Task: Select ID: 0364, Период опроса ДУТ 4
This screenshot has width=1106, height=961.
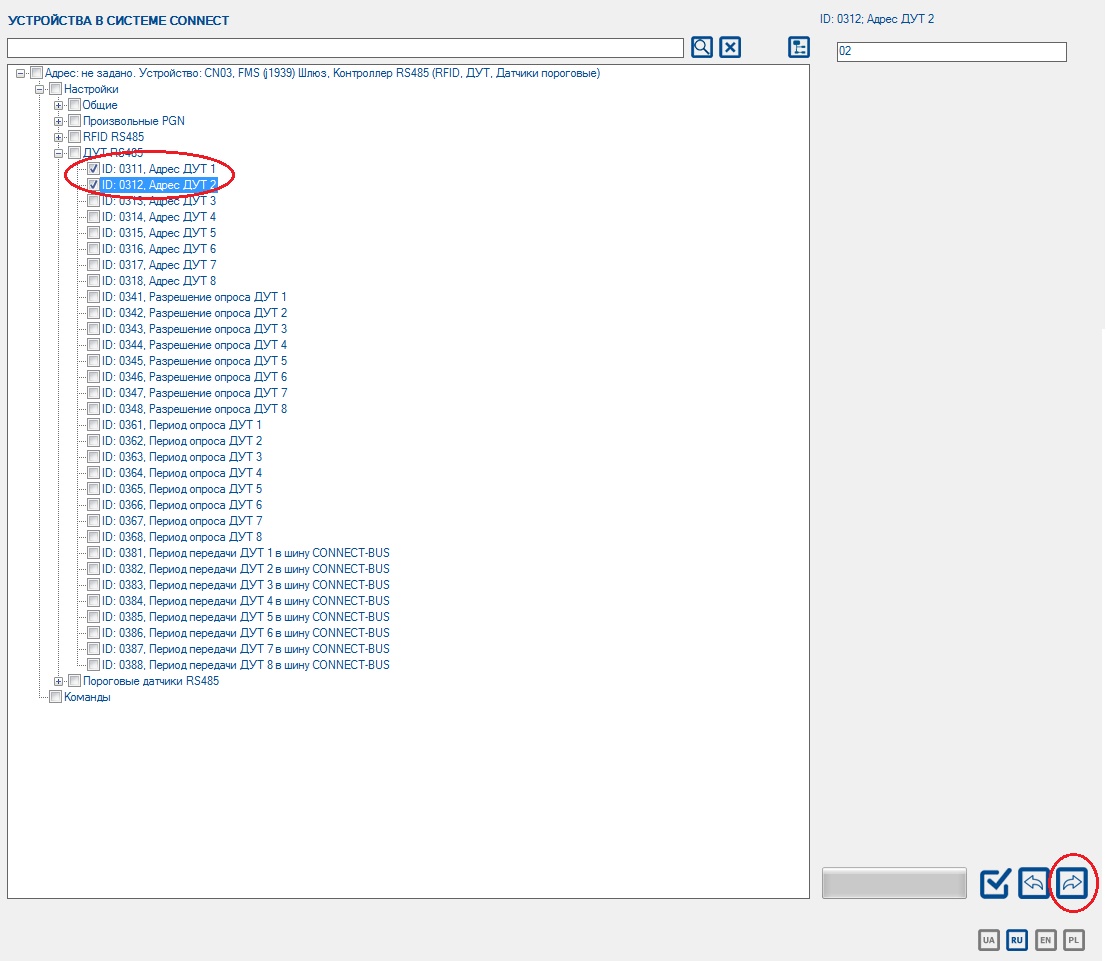Action: tap(182, 473)
